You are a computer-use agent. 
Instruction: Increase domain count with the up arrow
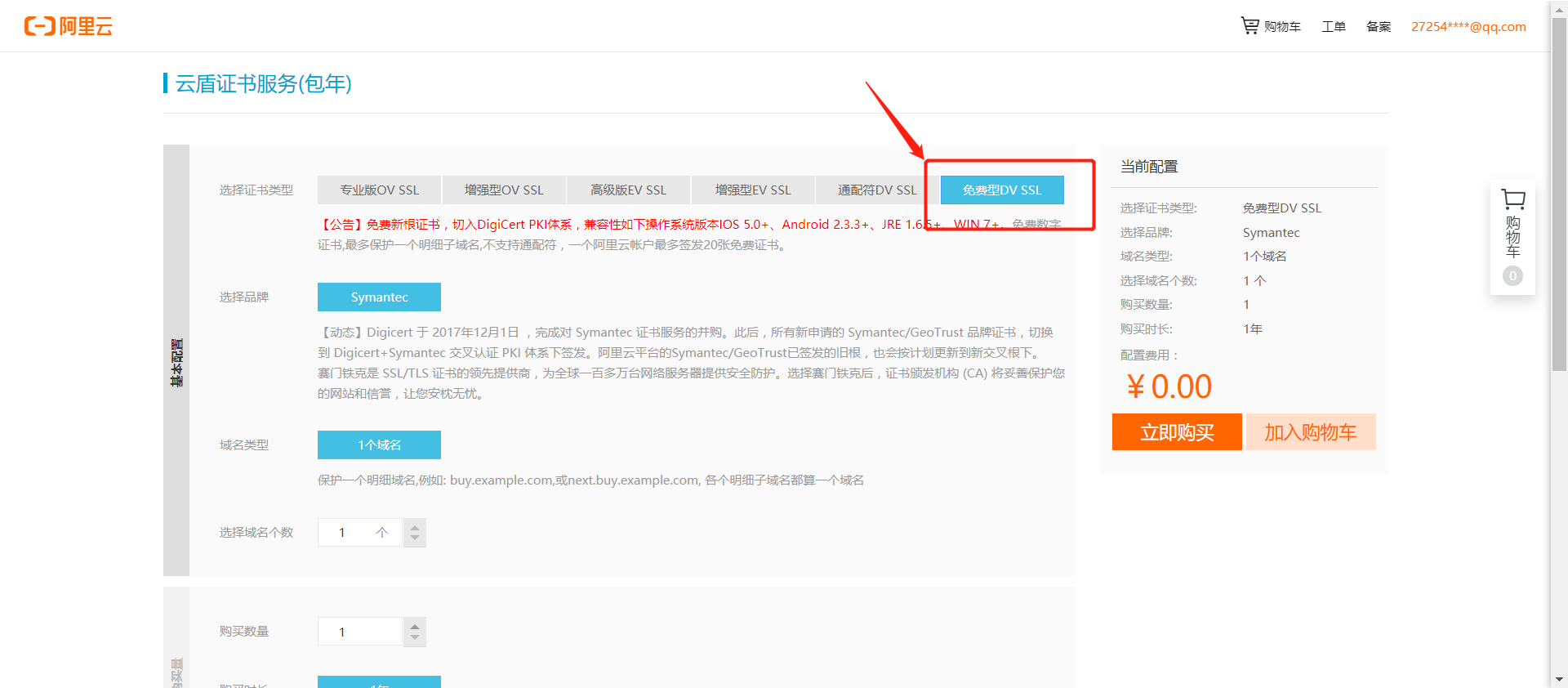click(x=415, y=526)
